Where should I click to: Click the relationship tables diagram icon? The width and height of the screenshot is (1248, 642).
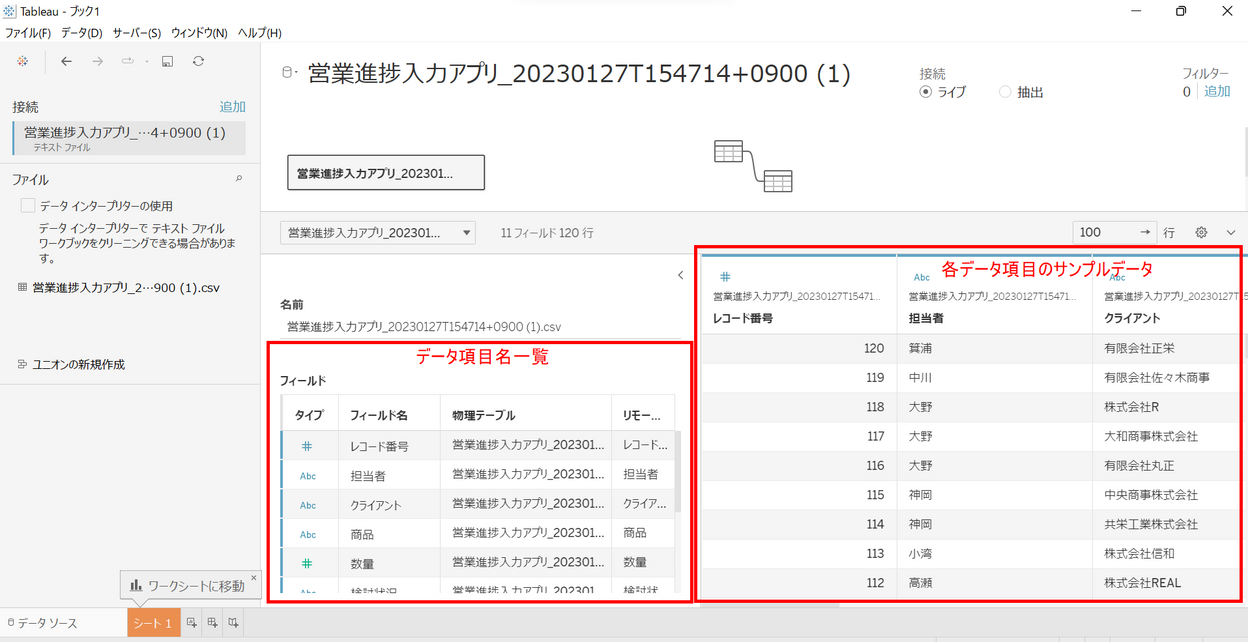(752, 166)
